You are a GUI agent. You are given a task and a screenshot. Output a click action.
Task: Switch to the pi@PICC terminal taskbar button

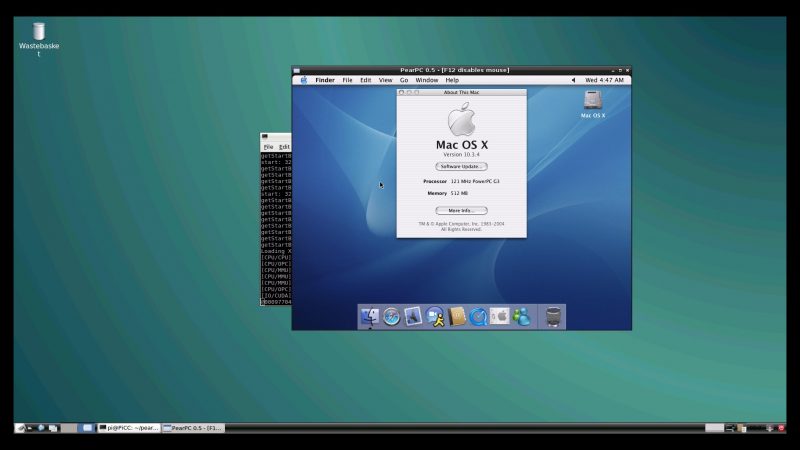[x=129, y=428]
